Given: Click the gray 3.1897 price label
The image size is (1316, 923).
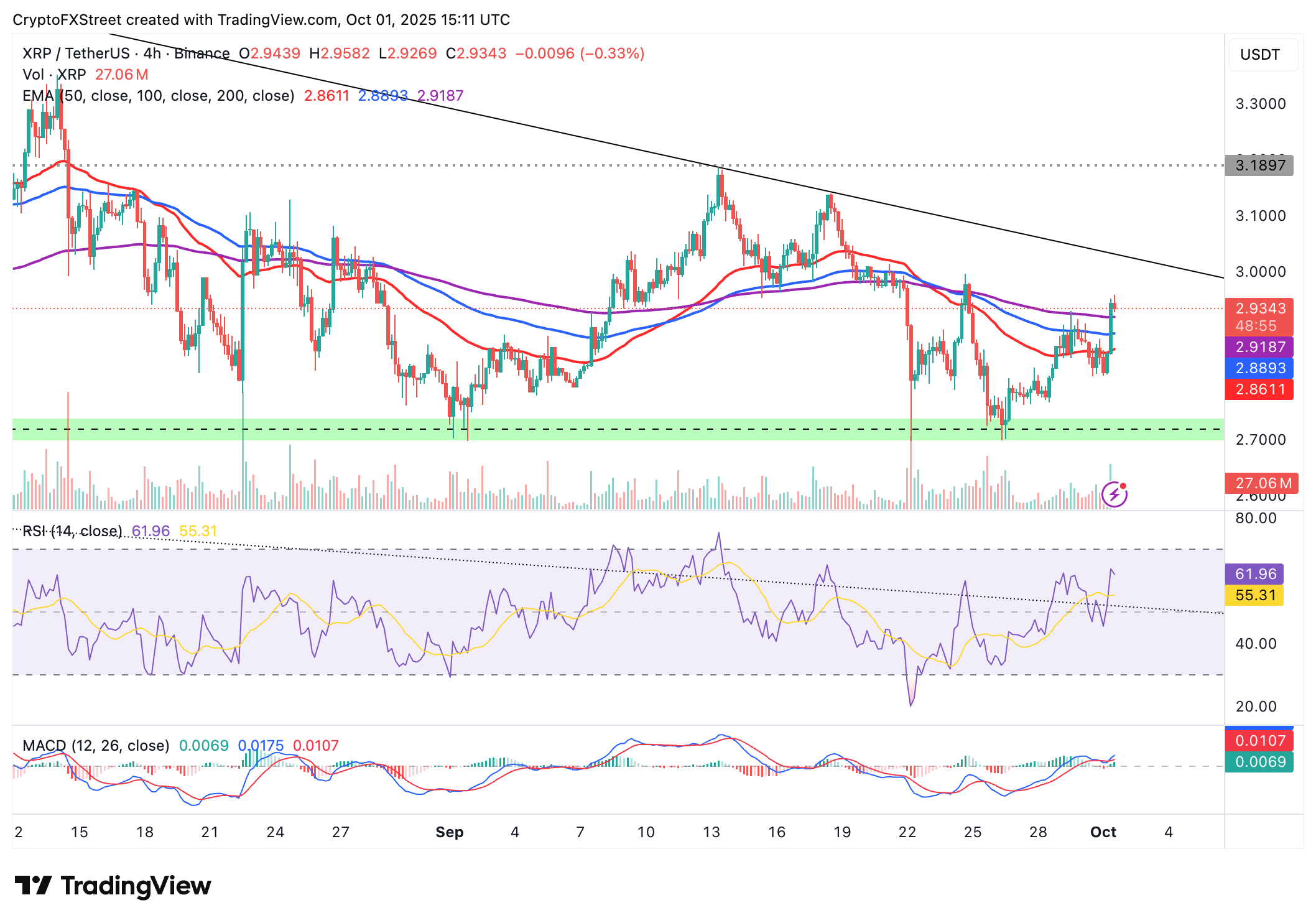Looking at the screenshot, I should click(1259, 165).
